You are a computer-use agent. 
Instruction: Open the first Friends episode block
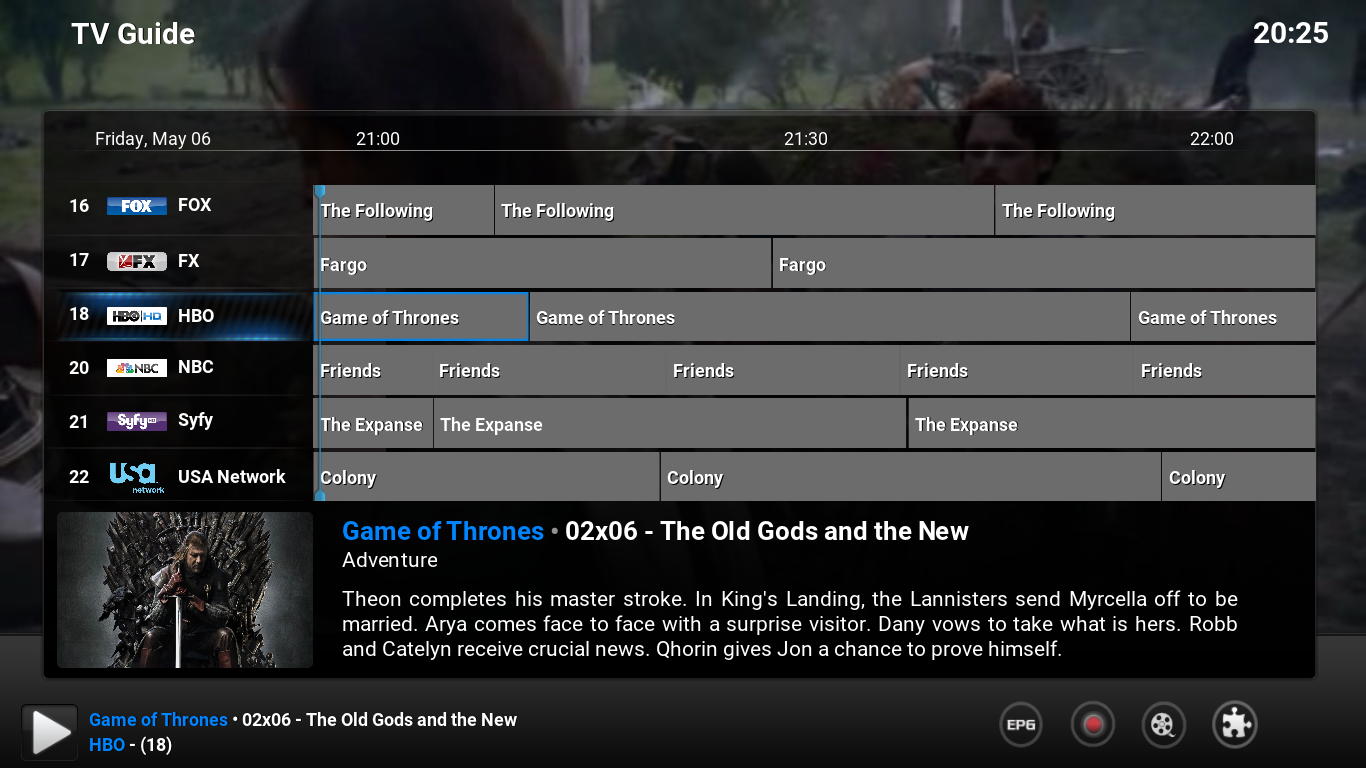coord(374,370)
